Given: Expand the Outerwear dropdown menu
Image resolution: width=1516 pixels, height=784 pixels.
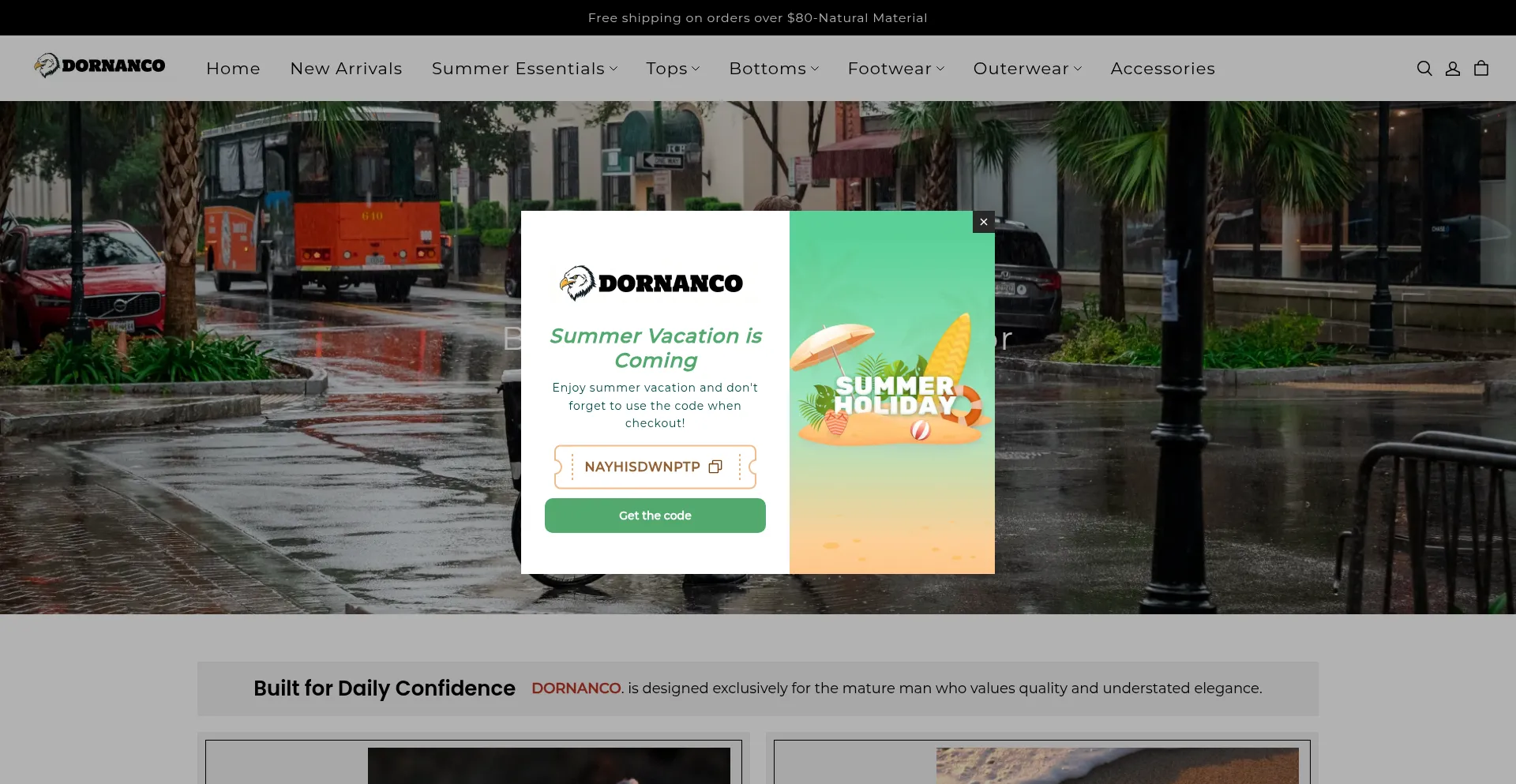Looking at the screenshot, I should (1027, 69).
